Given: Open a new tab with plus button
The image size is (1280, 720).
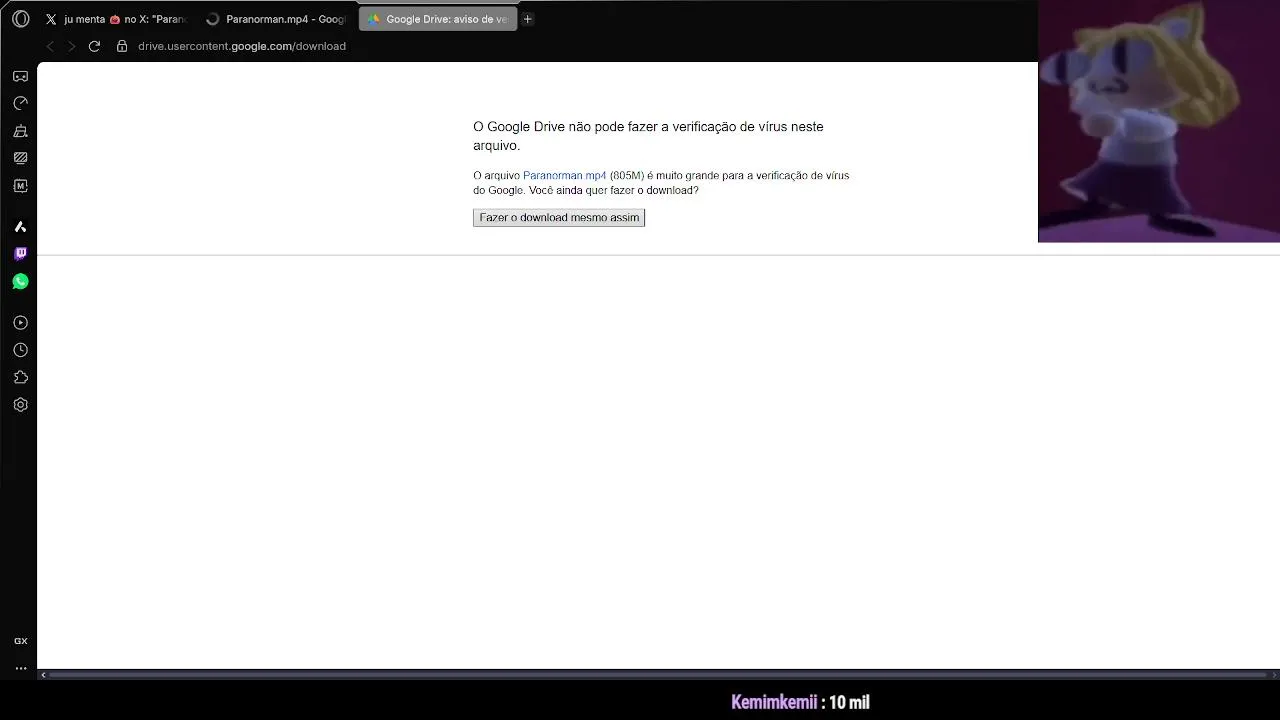Looking at the screenshot, I should click(528, 19).
